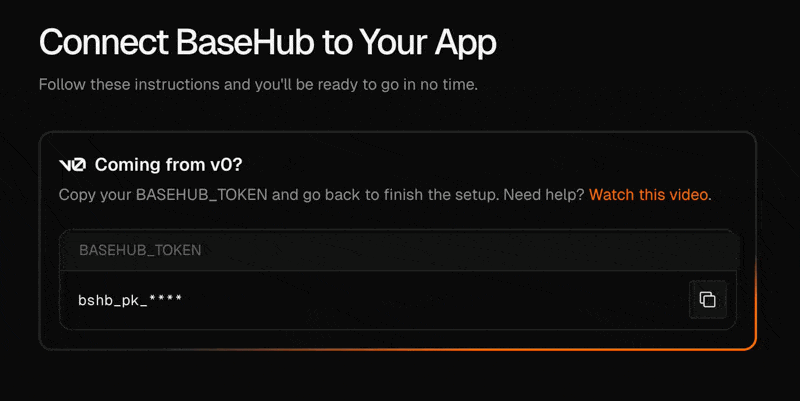Click empty space inside the token value row
800x401 pixels.
[434, 300]
